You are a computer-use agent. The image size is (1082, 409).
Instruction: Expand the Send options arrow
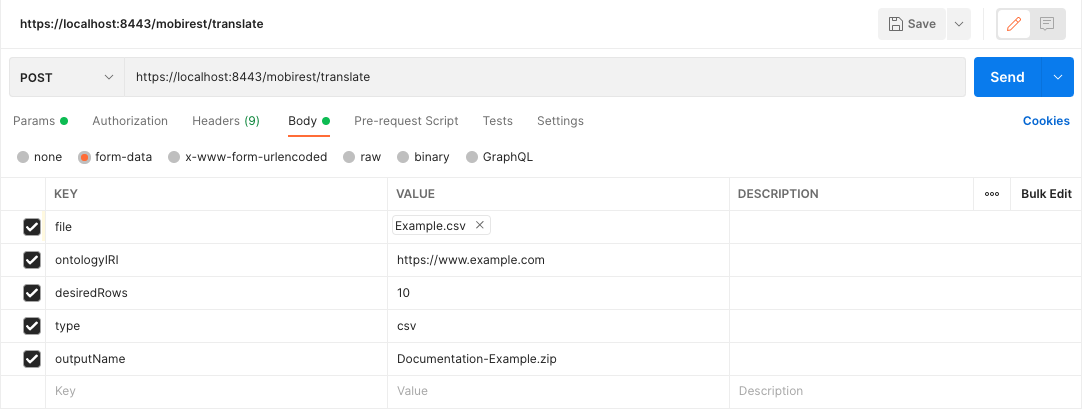click(1058, 77)
